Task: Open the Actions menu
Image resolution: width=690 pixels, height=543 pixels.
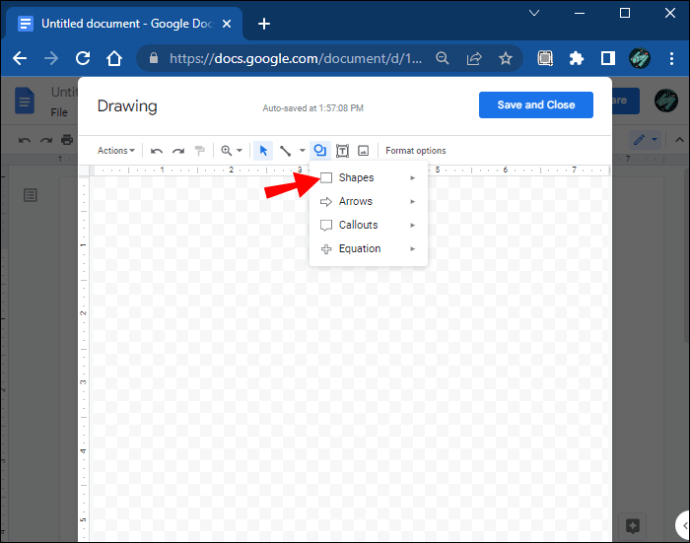Action: [x=116, y=150]
